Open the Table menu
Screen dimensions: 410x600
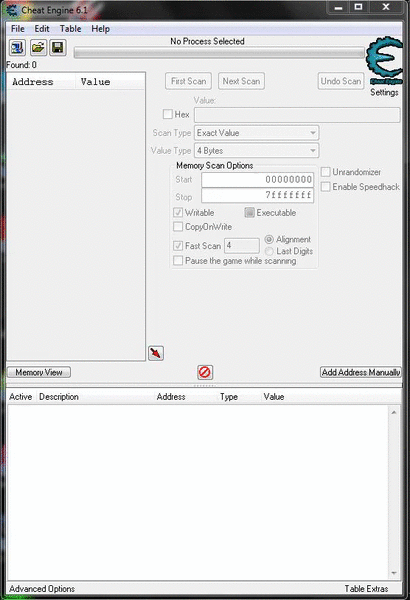point(70,29)
